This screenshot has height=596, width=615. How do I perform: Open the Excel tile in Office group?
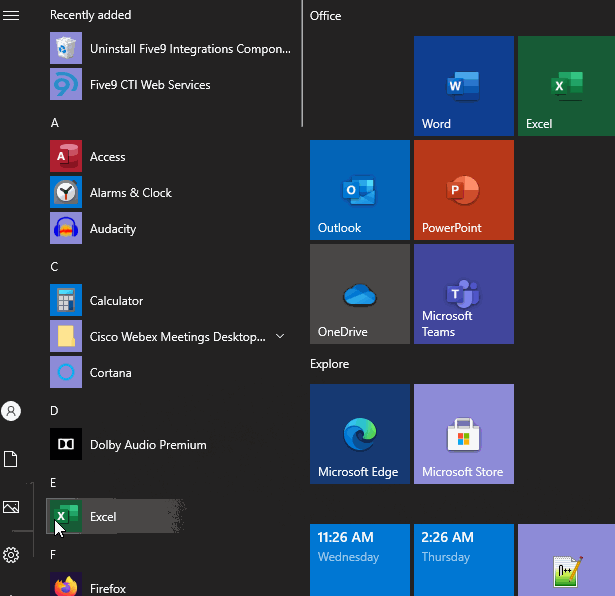click(x=566, y=86)
